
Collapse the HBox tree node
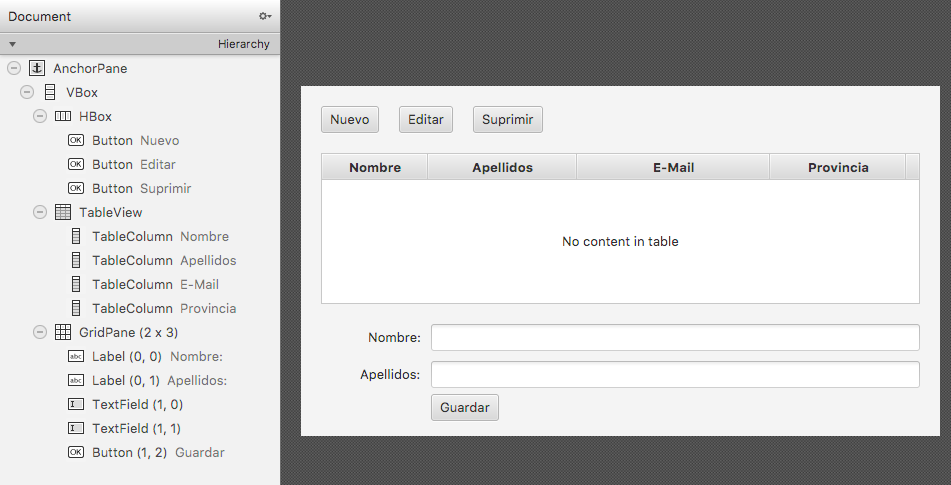click(40, 117)
